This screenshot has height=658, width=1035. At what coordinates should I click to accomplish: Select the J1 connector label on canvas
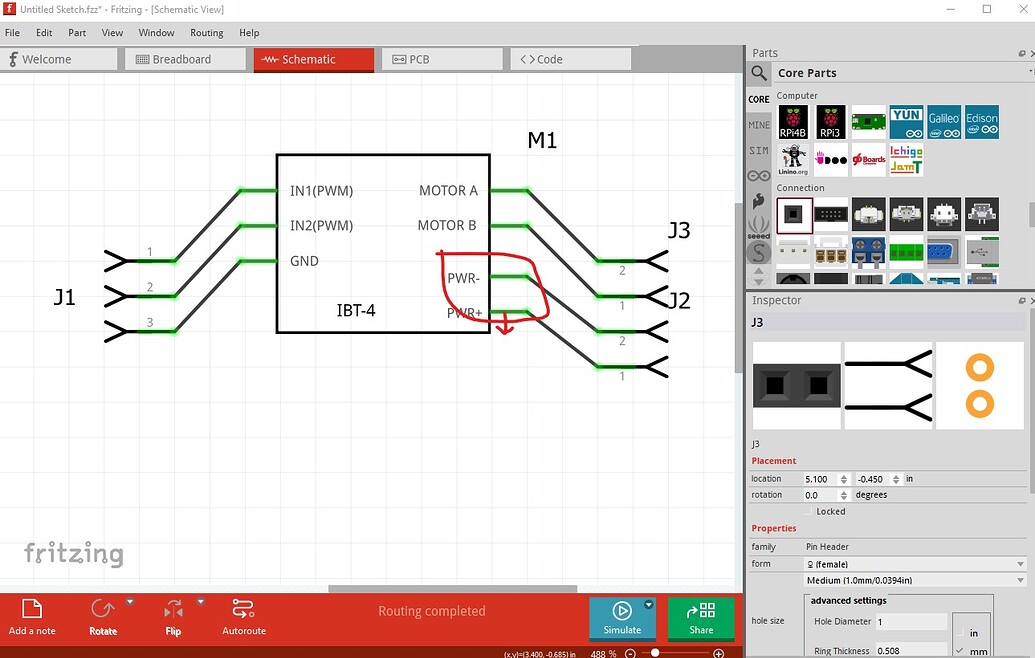(65, 297)
